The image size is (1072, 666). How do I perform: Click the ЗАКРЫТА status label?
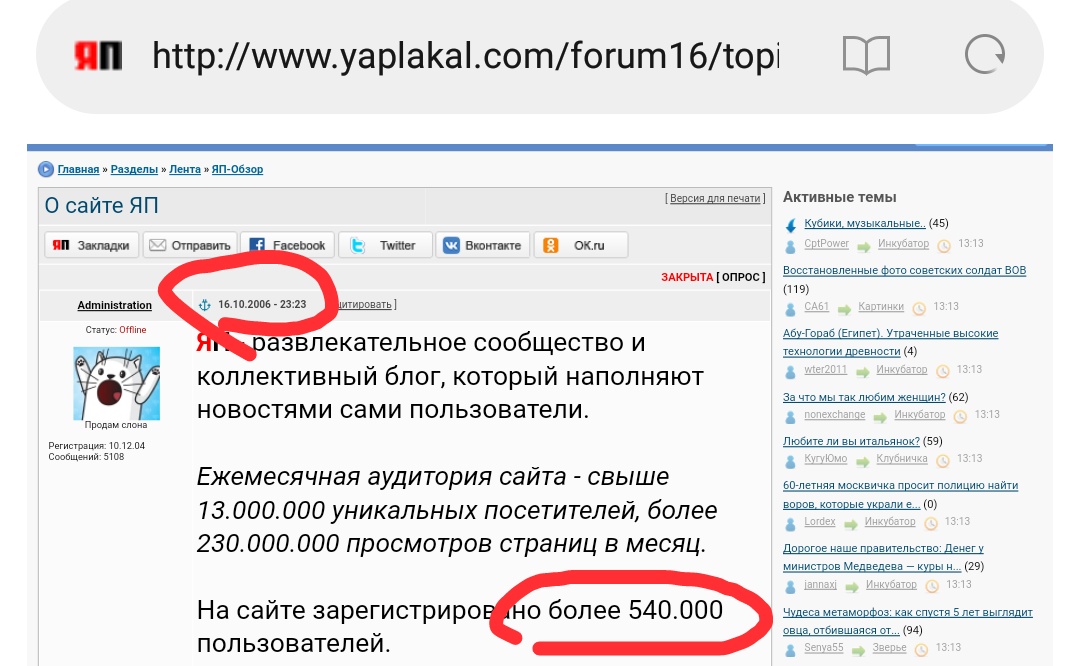(x=687, y=277)
